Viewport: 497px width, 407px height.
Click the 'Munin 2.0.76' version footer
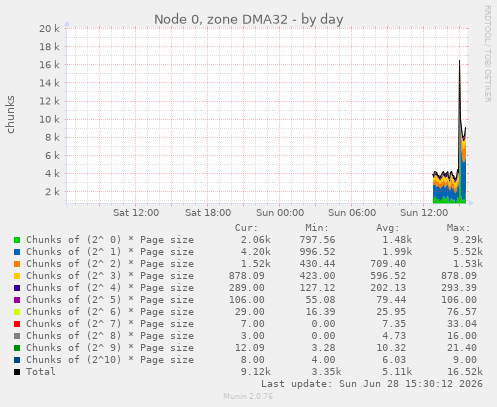pos(248,396)
